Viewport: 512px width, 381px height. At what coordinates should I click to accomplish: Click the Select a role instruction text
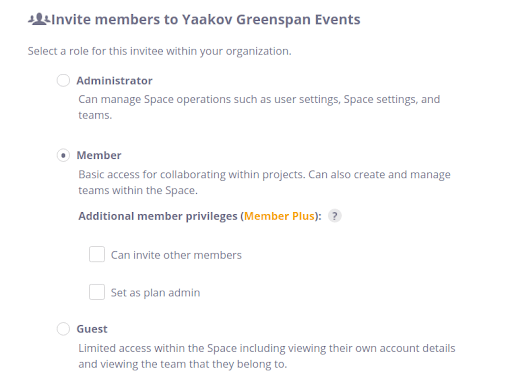[x=159, y=51]
